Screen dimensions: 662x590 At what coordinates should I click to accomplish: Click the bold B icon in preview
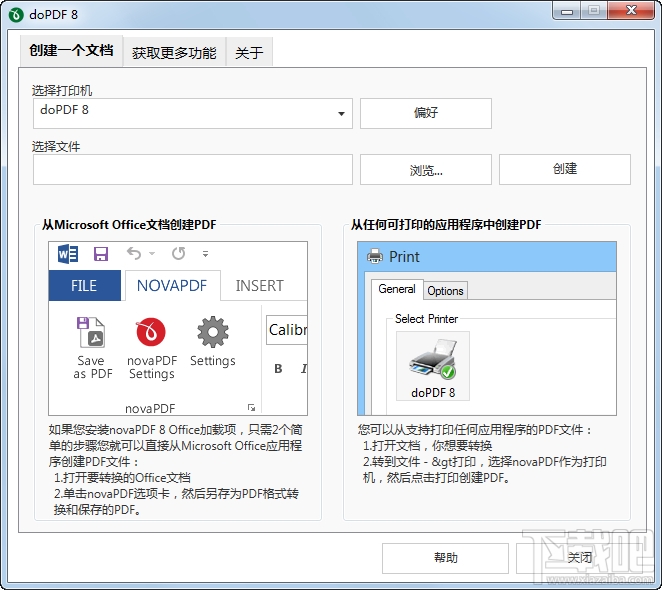click(x=278, y=369)
